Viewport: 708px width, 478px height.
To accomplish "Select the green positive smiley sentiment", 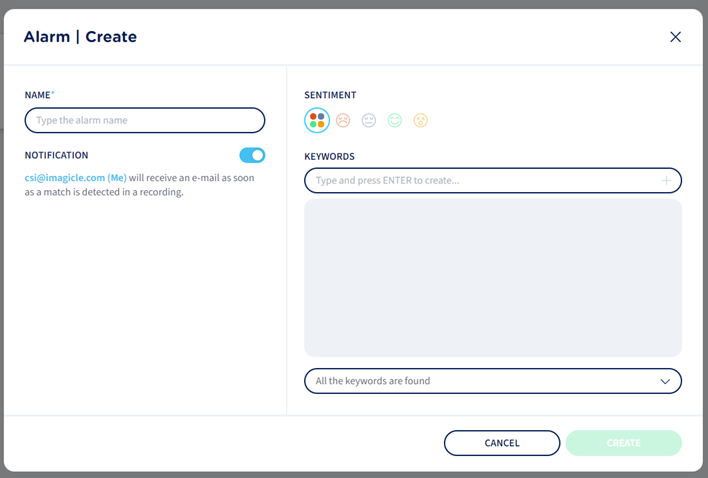I will pos(395,121).
